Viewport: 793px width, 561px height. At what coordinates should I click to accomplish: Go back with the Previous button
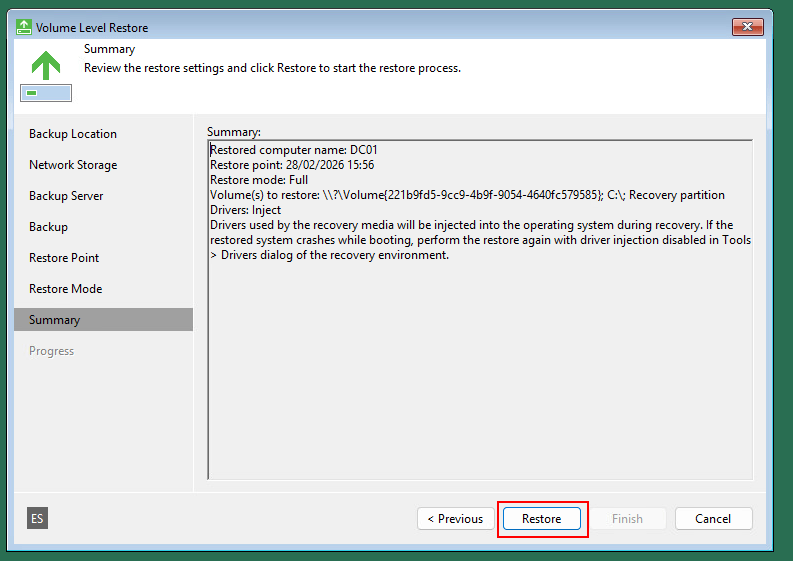455,519
